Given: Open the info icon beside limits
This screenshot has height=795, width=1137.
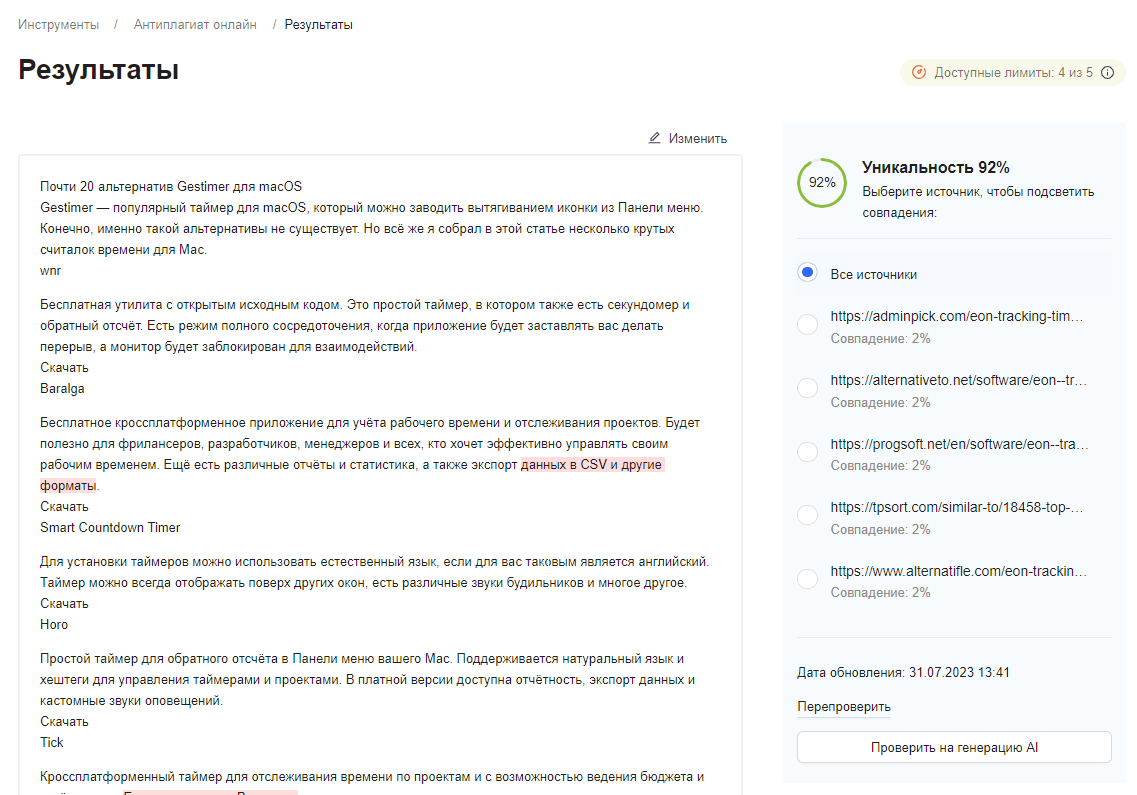Looking at the screenshot, I should tap(1107, 73).
